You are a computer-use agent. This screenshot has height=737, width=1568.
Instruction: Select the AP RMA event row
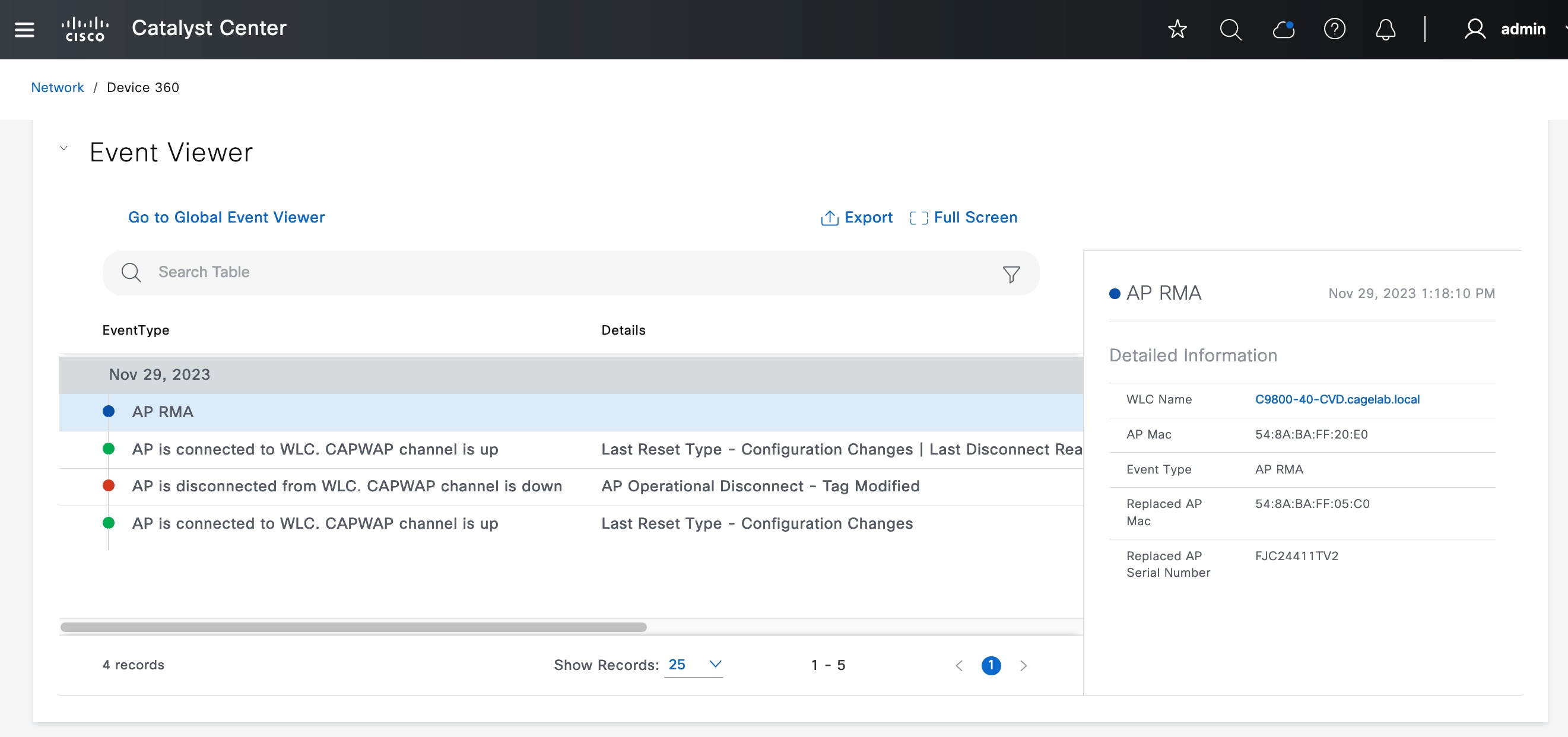(163, 412)
